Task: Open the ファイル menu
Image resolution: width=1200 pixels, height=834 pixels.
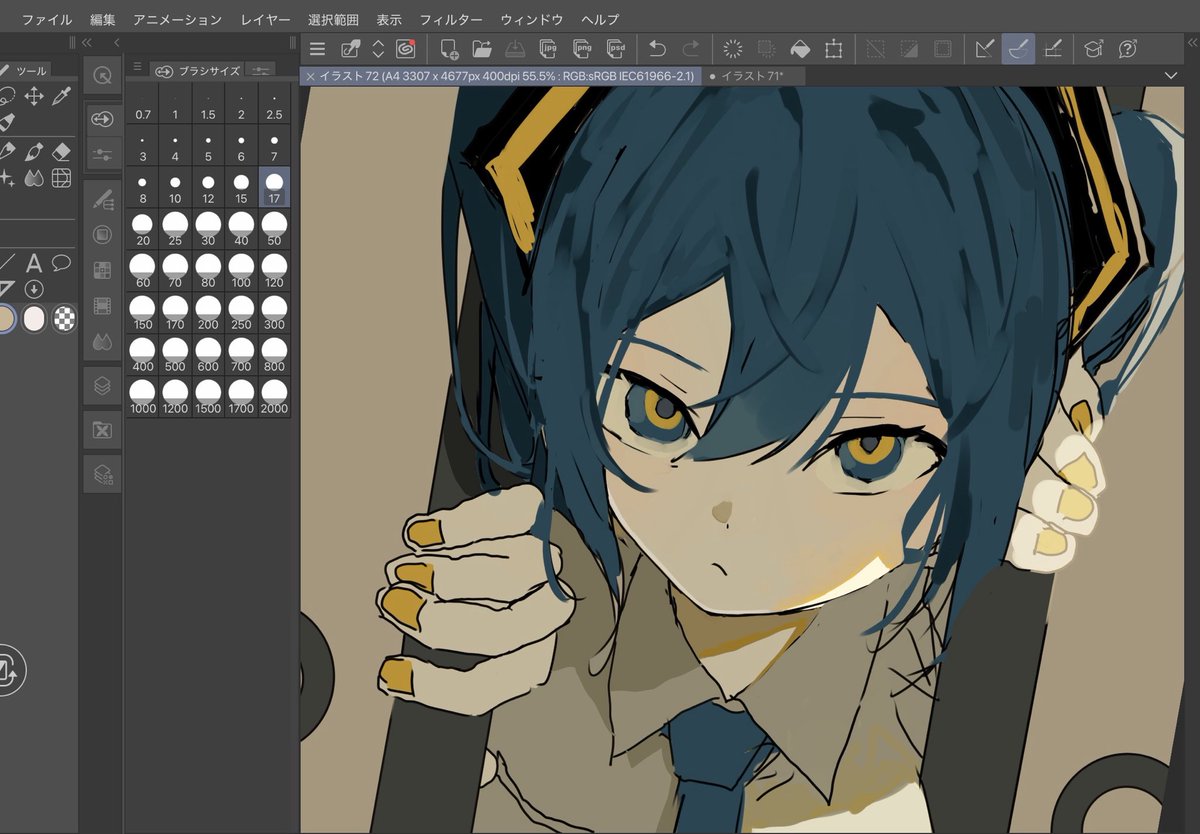Action: pos(47,19)
